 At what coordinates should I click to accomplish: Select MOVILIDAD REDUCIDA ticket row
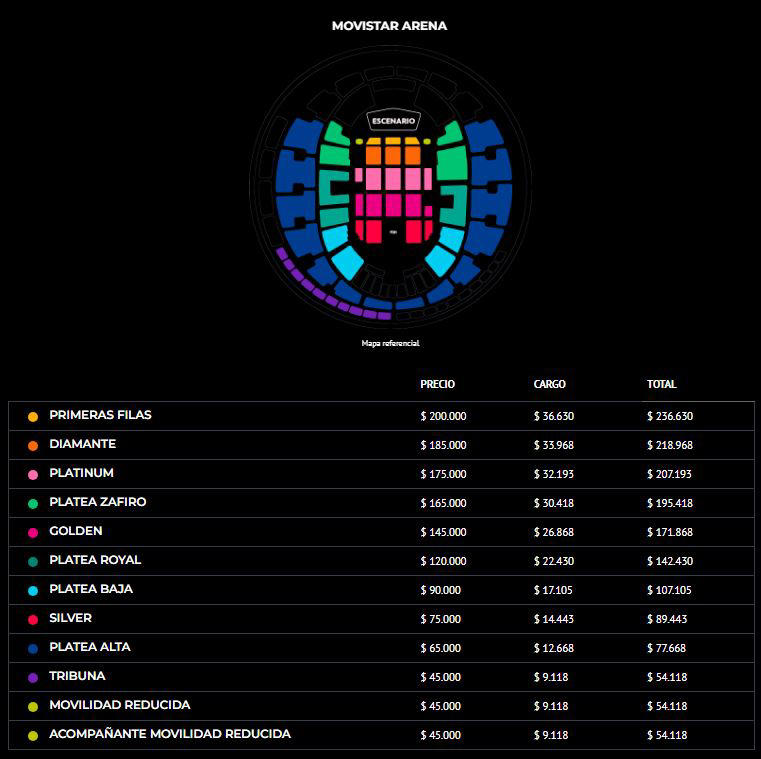381,706
